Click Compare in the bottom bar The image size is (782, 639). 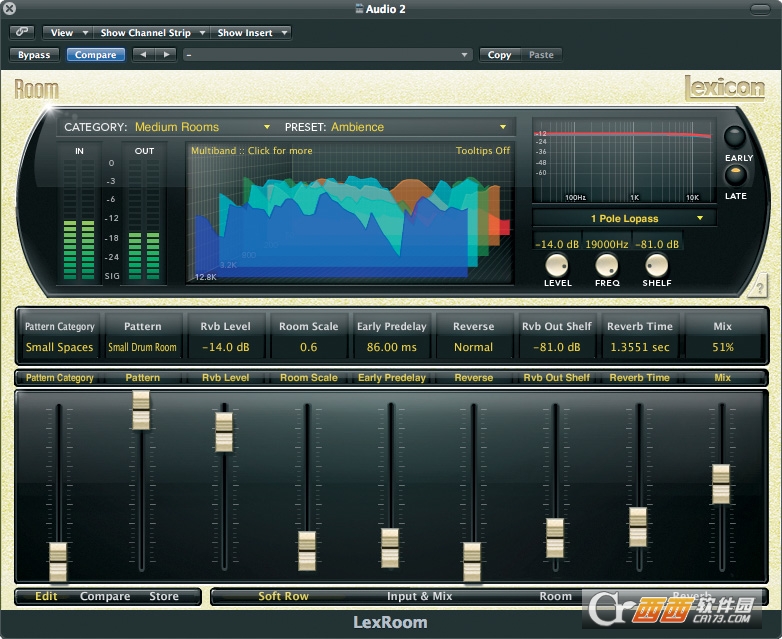(x=105, y=596)
